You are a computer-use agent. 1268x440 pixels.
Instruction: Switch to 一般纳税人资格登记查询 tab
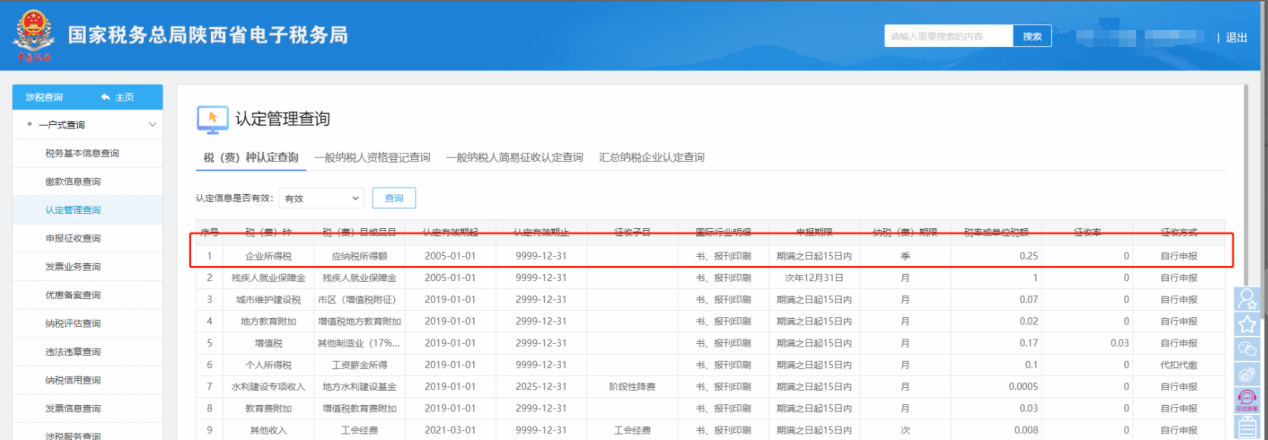click(371, 158)
